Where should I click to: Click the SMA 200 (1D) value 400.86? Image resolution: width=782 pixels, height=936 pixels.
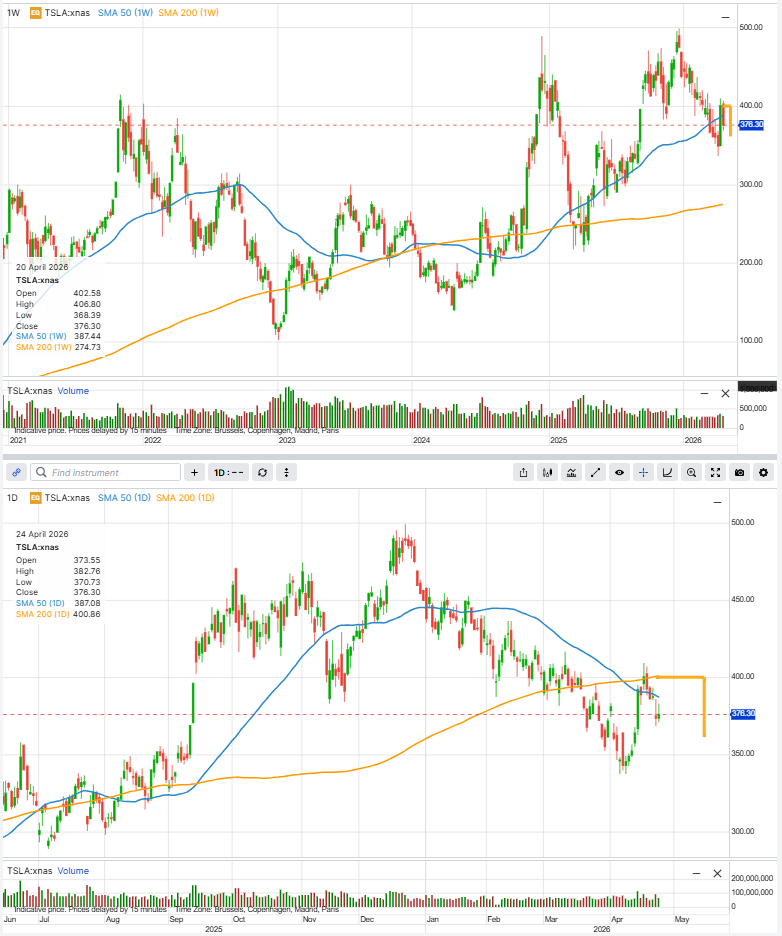point(87,614)
